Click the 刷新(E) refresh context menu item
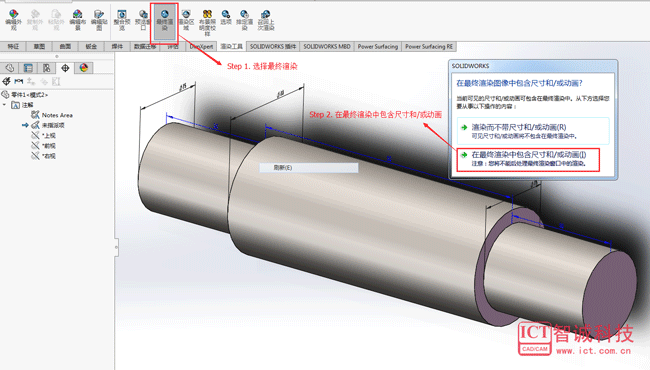This screenshot has width=650, height=370. point(309,168)
